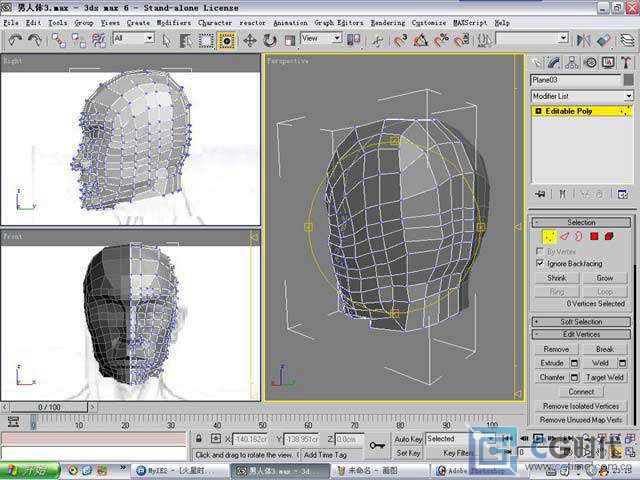
Task: Expand the Soft Selection rollout
Action: point(581,322)
